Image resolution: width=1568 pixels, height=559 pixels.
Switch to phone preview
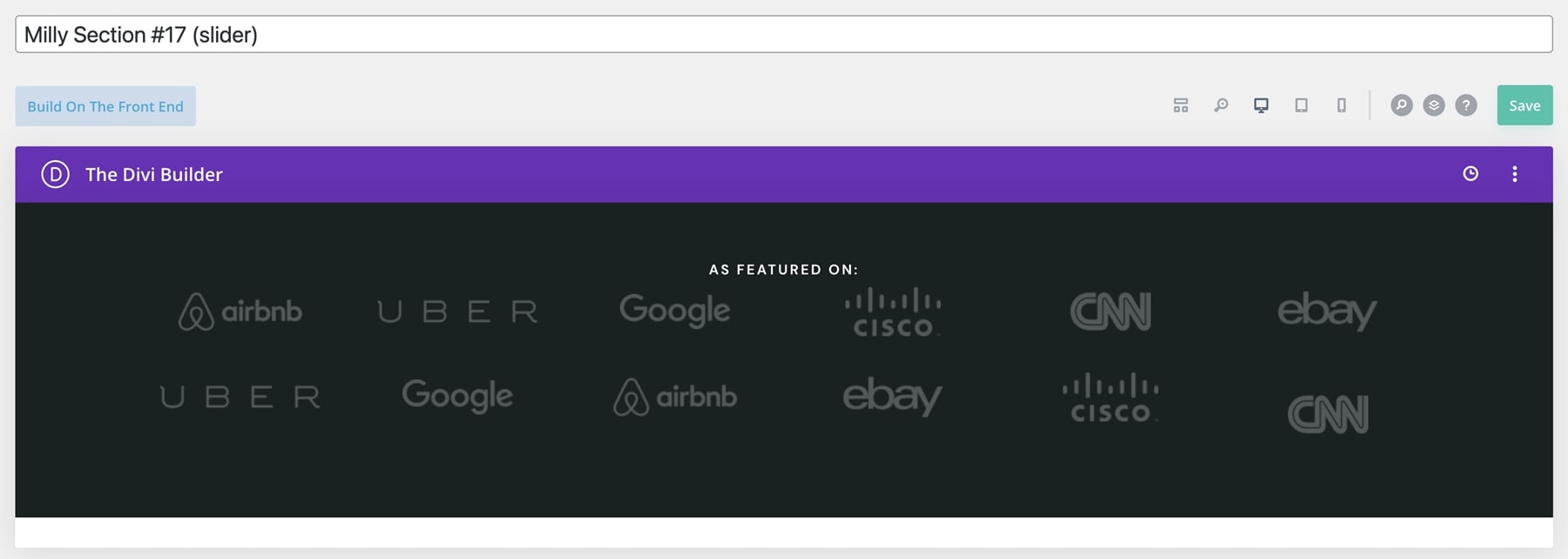click(x=1342, y=105)
